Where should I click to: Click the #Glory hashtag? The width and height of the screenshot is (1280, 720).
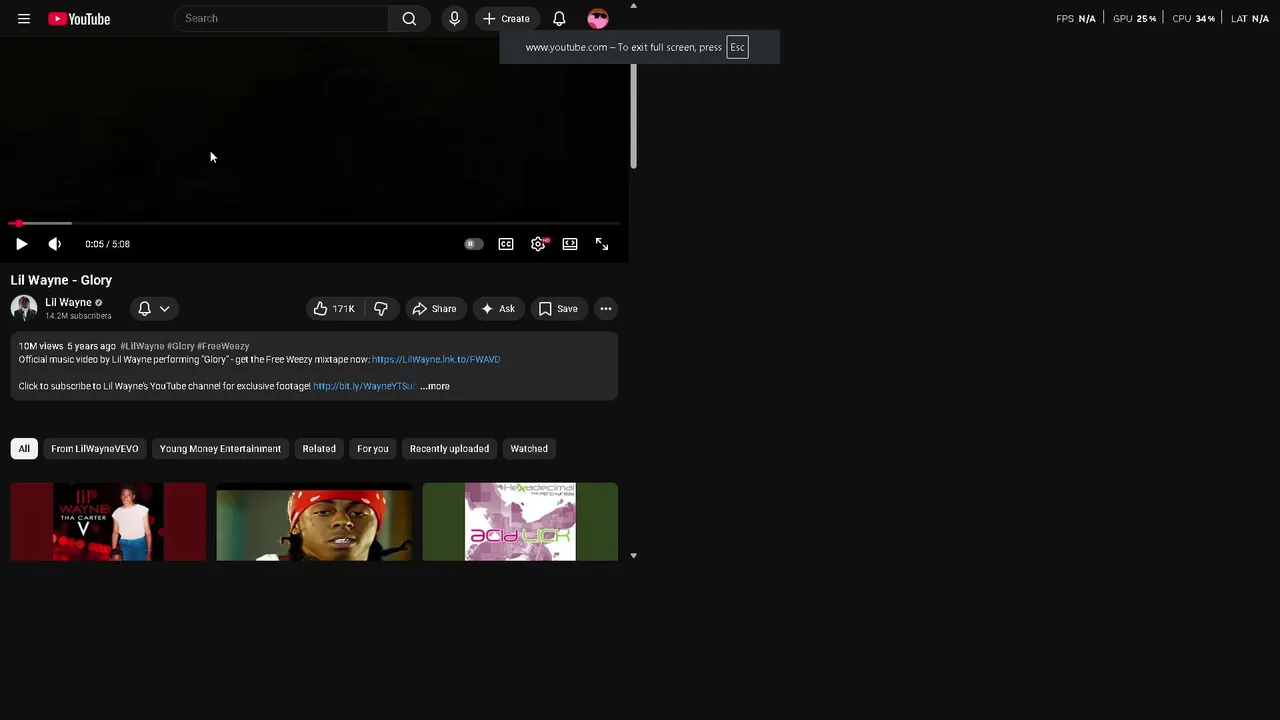pyautogui.click(x=180, y=346)
